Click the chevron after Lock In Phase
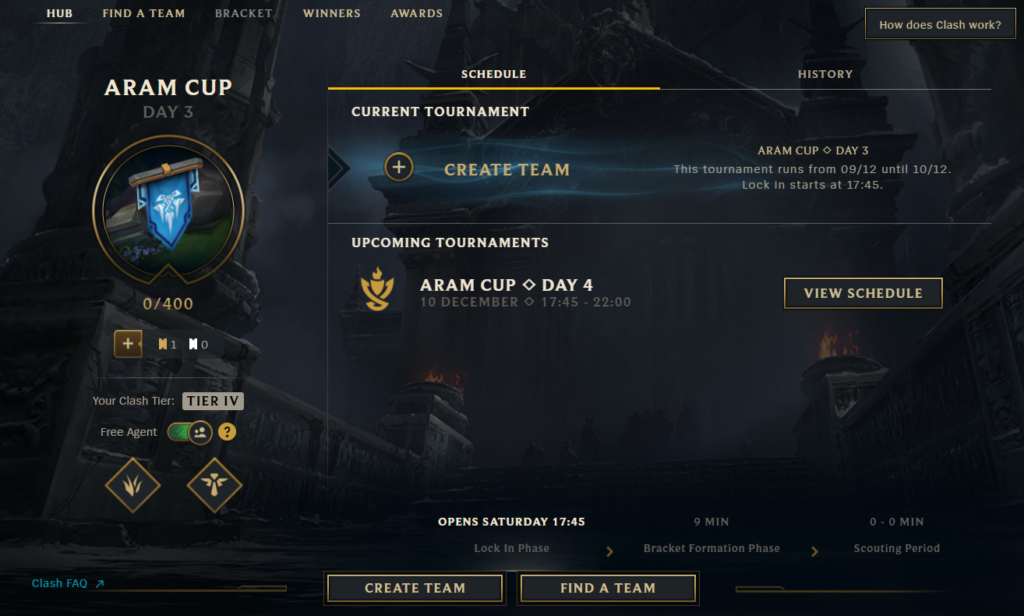Viewport: 1024px width, 616px height. pos(609,552)
